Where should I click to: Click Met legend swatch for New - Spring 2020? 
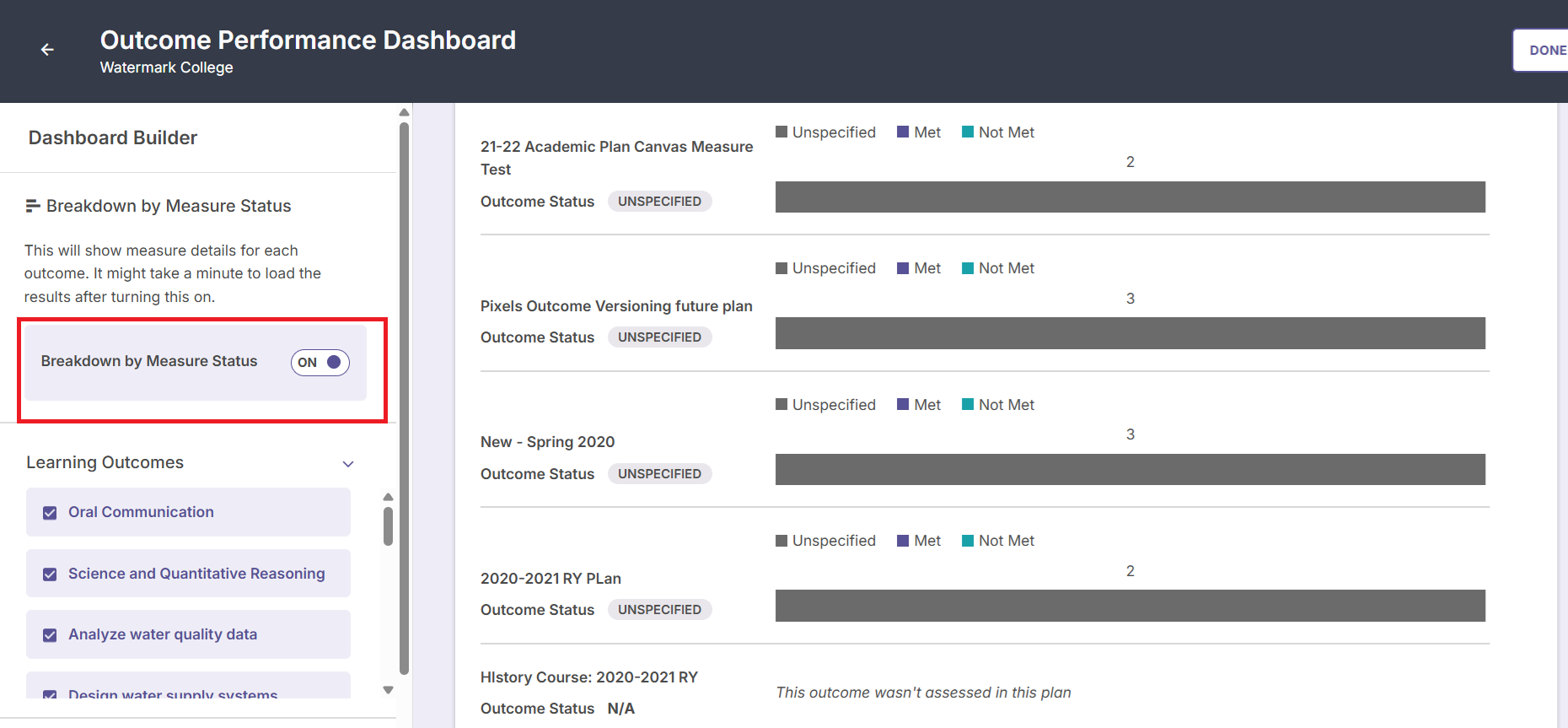click(903, 404)
